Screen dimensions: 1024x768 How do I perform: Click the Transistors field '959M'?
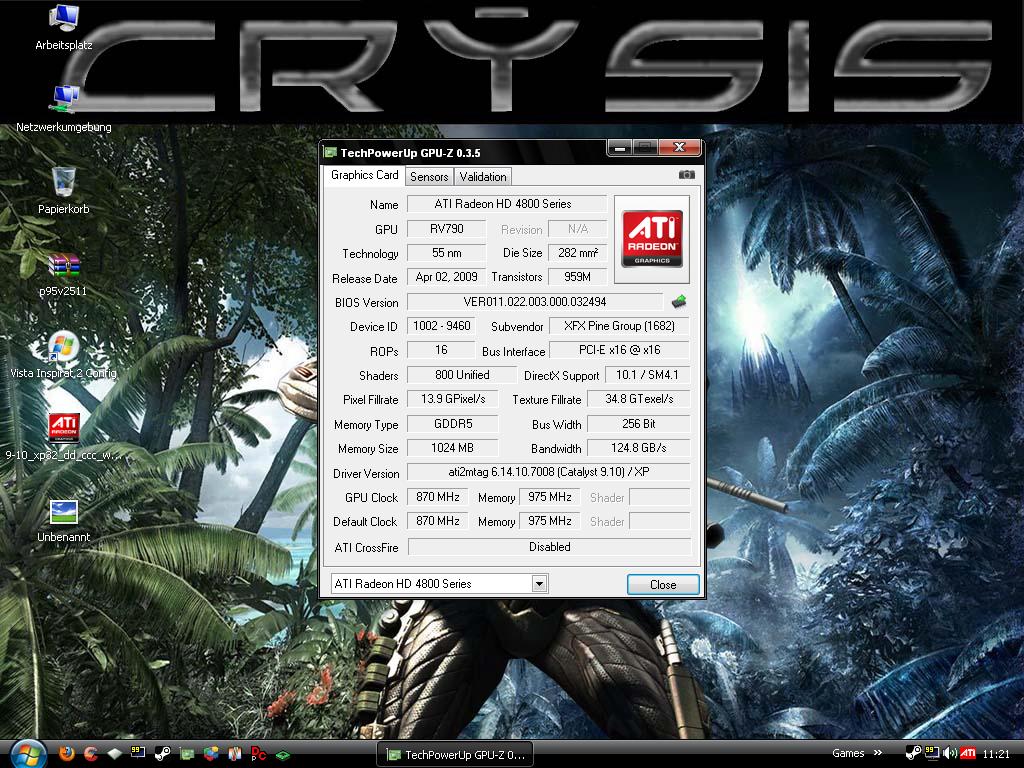pyautogui.click(x=577, y=277)
